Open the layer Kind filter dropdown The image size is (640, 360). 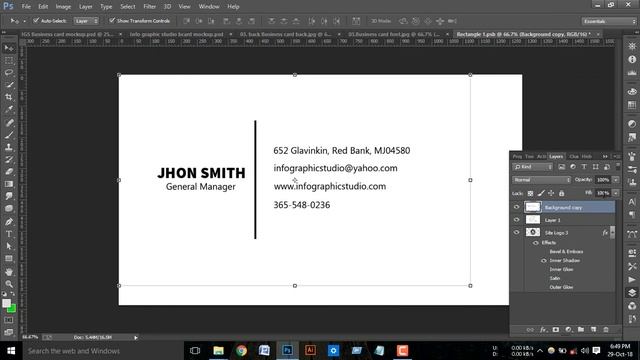[x=533, y=167]
